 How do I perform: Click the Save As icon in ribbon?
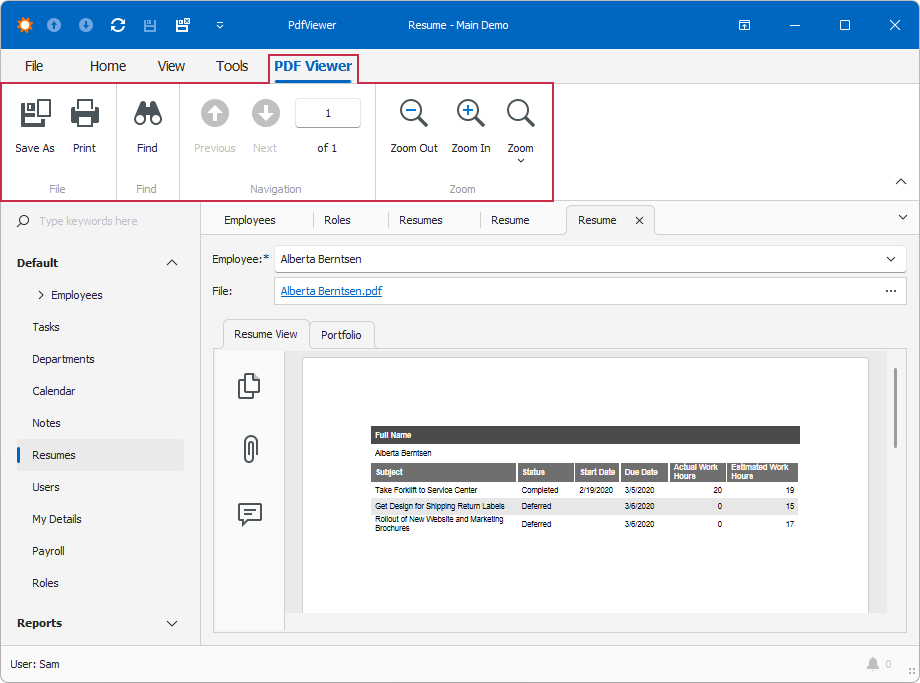pyautogui.click(x=35, y=115)
